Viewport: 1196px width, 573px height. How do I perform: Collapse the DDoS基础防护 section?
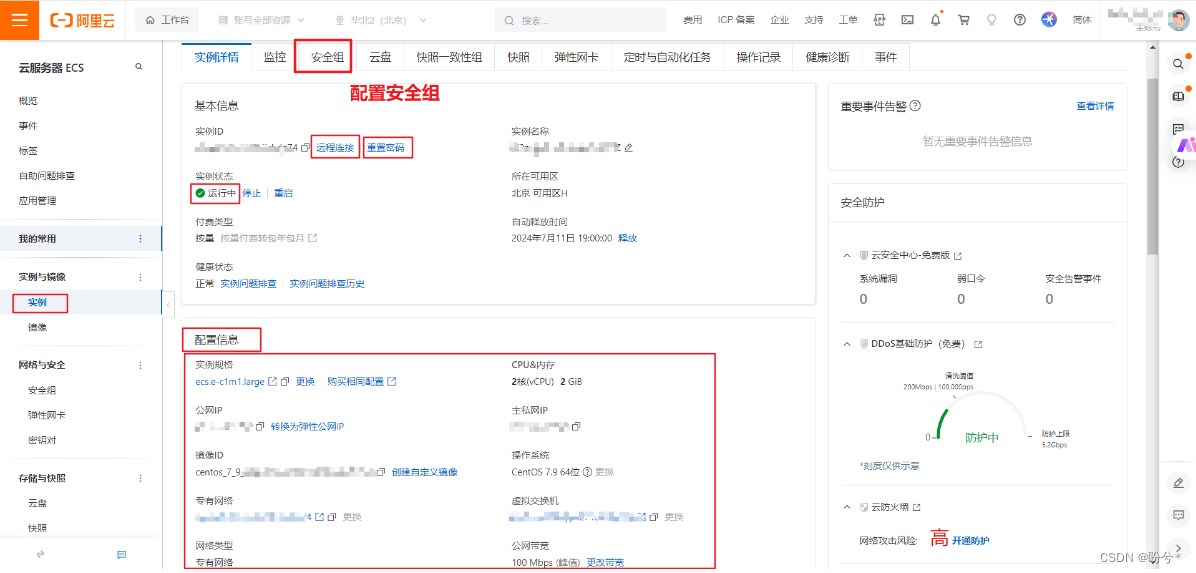tap(847, 345)
